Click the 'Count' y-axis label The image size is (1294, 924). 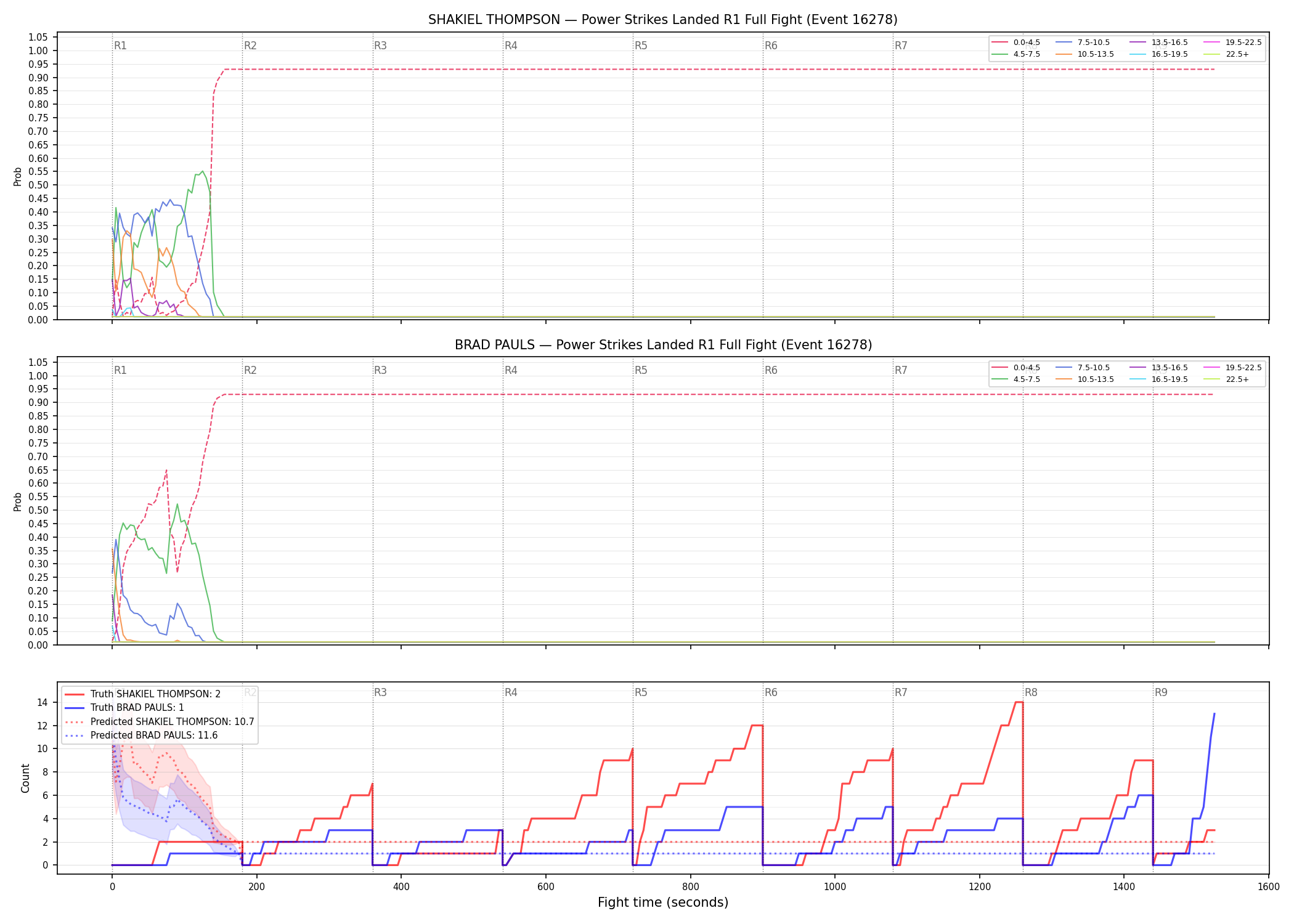point(25,778)
